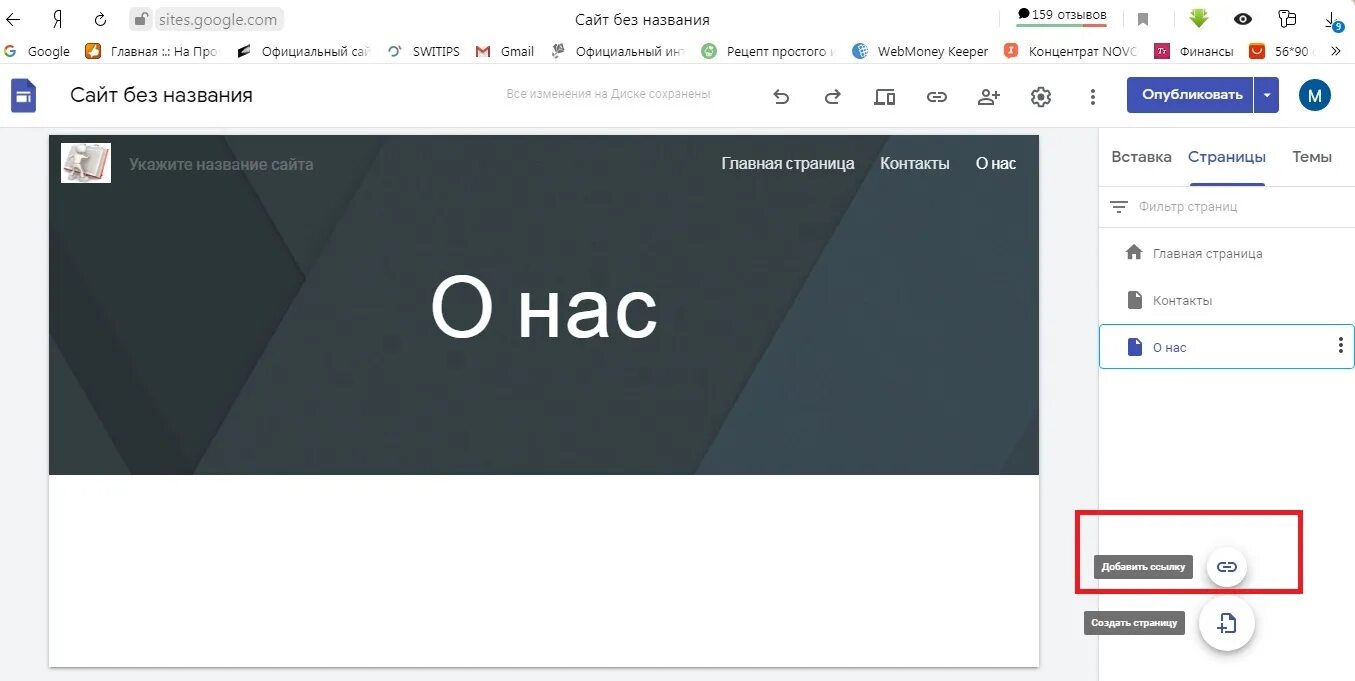Image resolution: width=1355 pixels, height=681 pixels.
Task: Click the Сайт без названия document title
Action: pos(161,95)
